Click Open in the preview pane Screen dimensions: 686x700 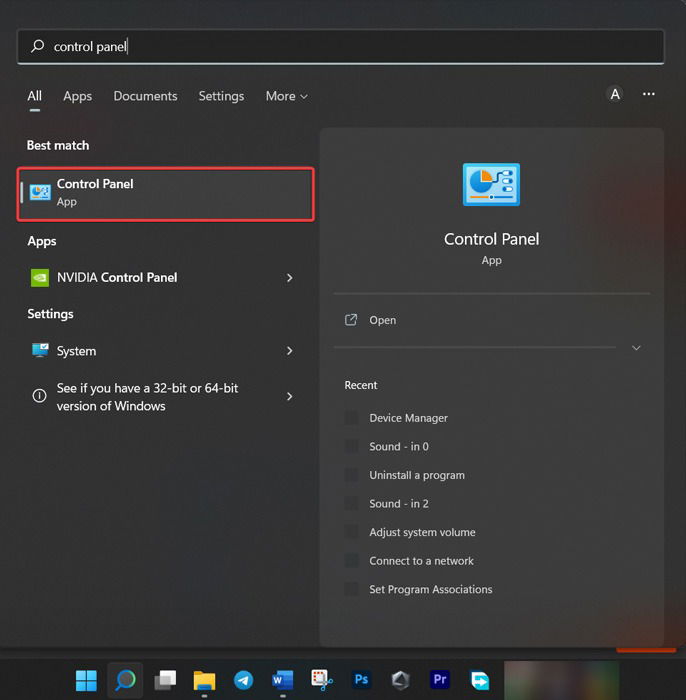(x=382, y=320)
